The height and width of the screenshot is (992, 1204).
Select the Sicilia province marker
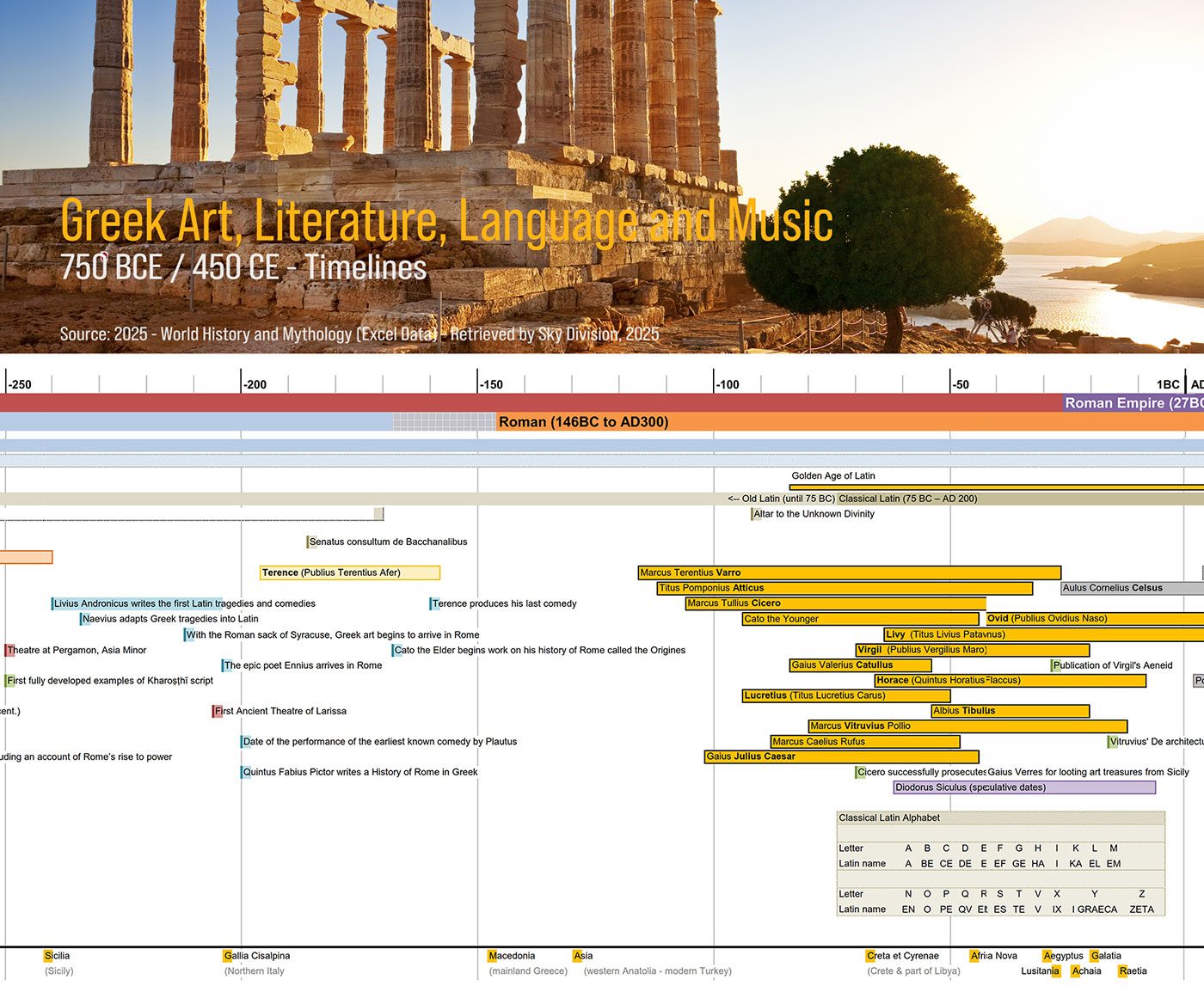(x=57, y=956)
